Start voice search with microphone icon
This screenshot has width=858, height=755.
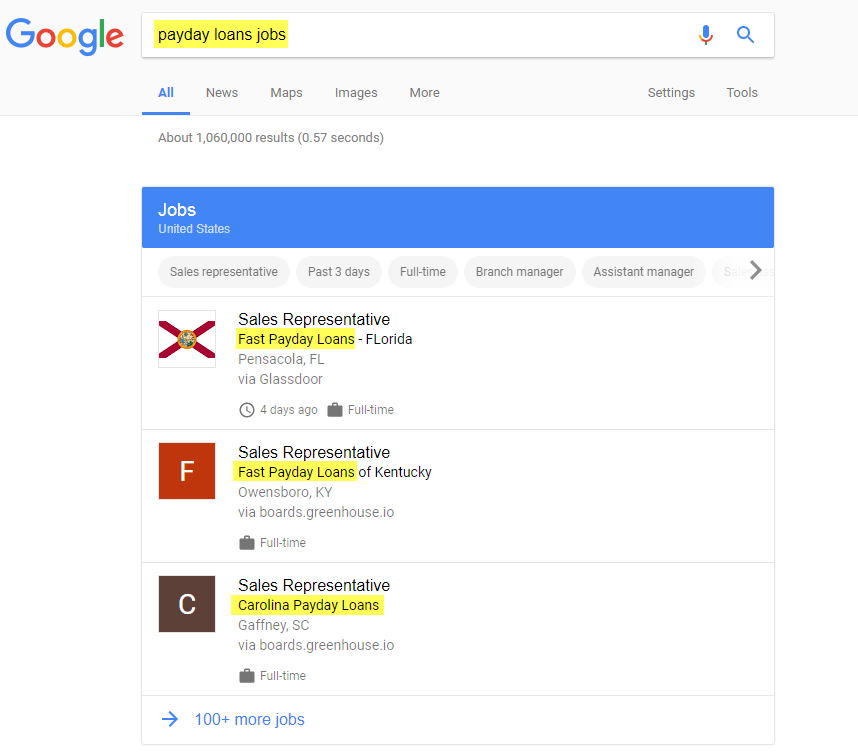[706, 35]
